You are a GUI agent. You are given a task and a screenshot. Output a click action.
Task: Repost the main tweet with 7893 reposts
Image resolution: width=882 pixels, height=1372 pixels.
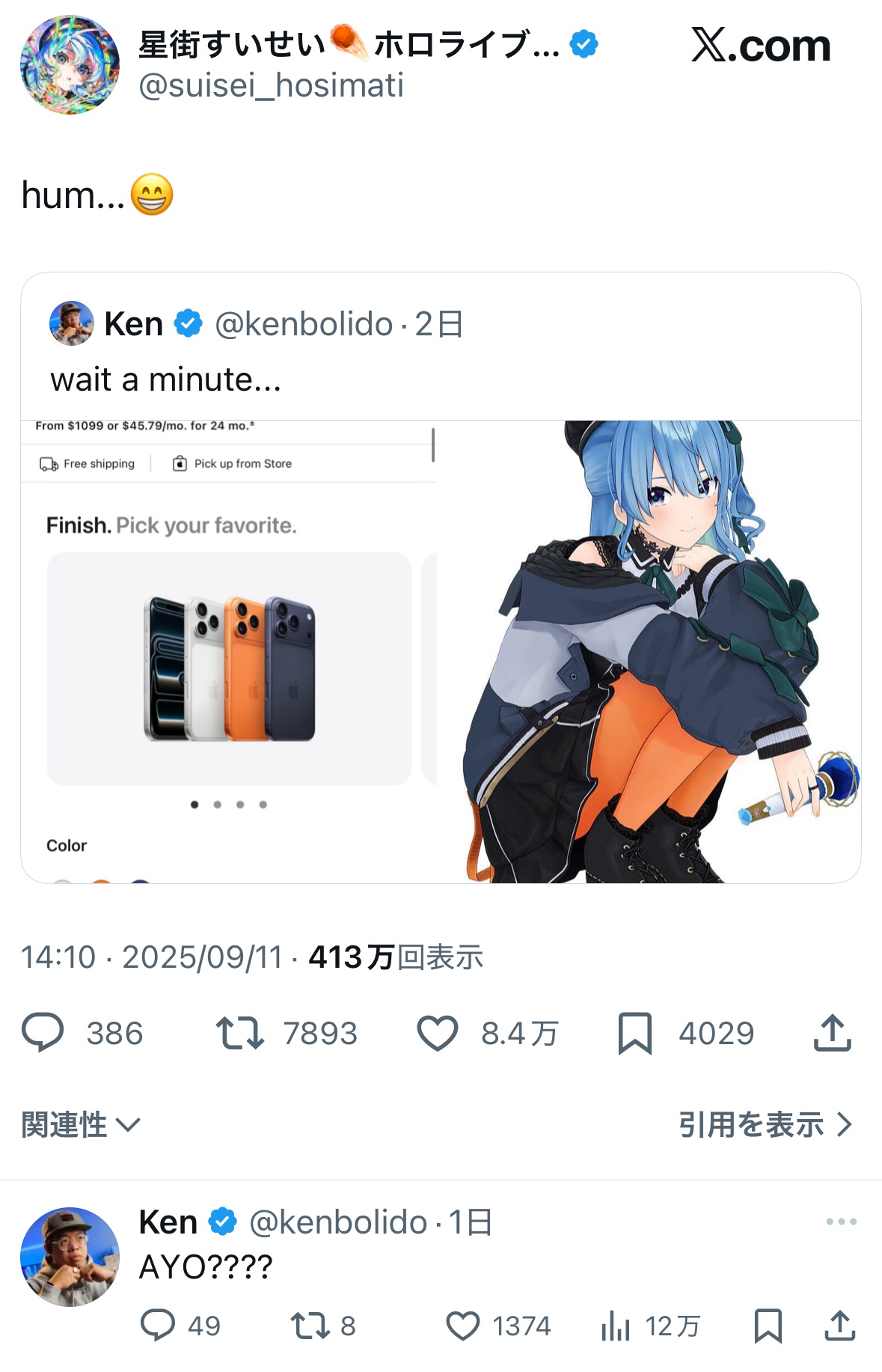239,1033
